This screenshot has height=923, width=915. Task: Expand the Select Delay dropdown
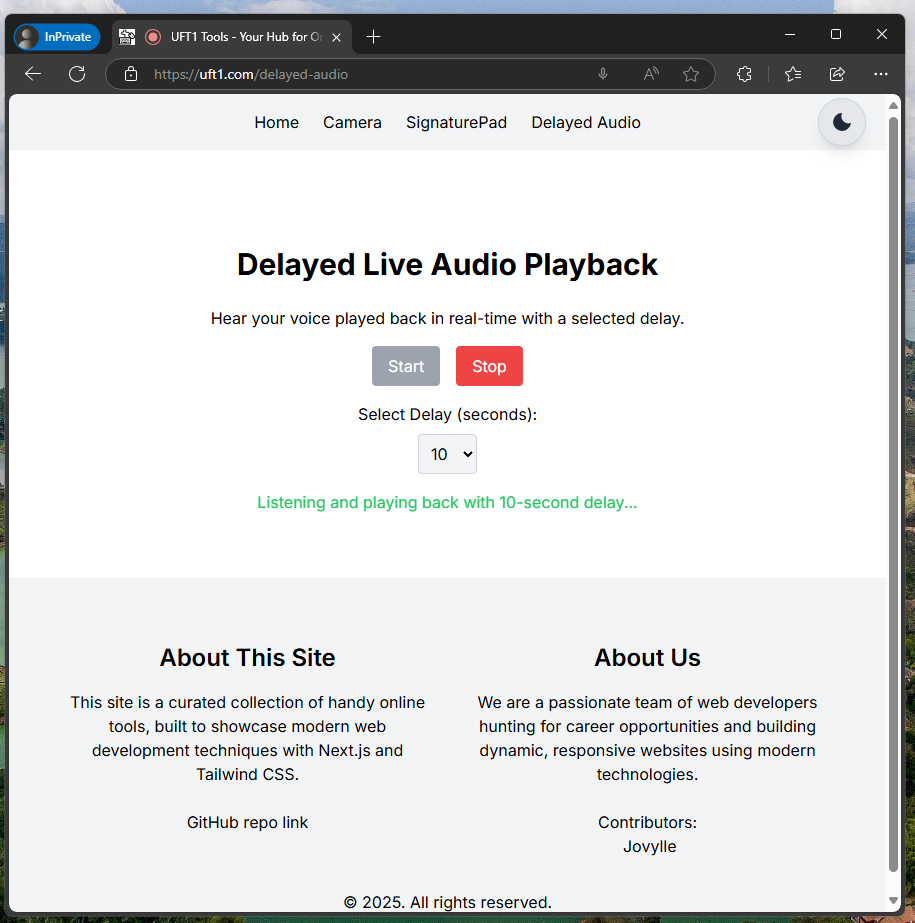(447, 454)
